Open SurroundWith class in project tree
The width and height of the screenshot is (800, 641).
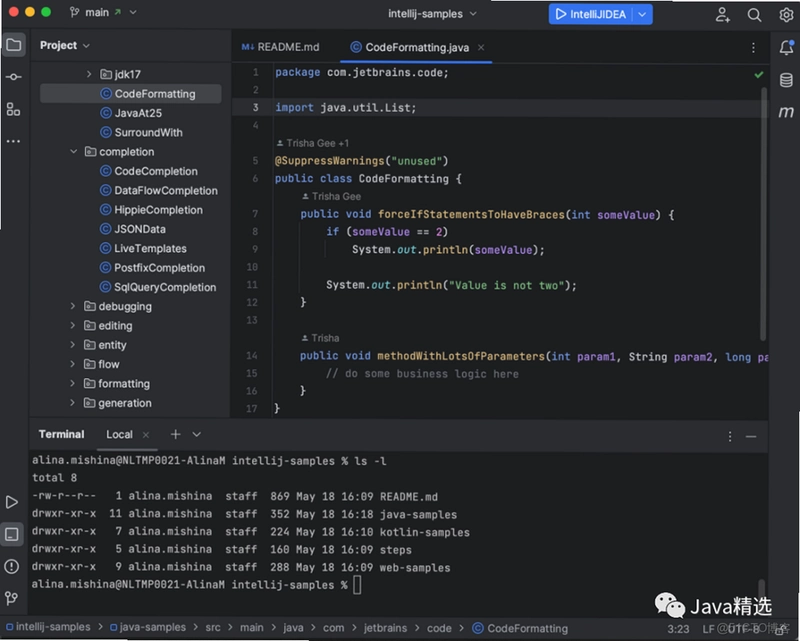[x=141, y=132]
